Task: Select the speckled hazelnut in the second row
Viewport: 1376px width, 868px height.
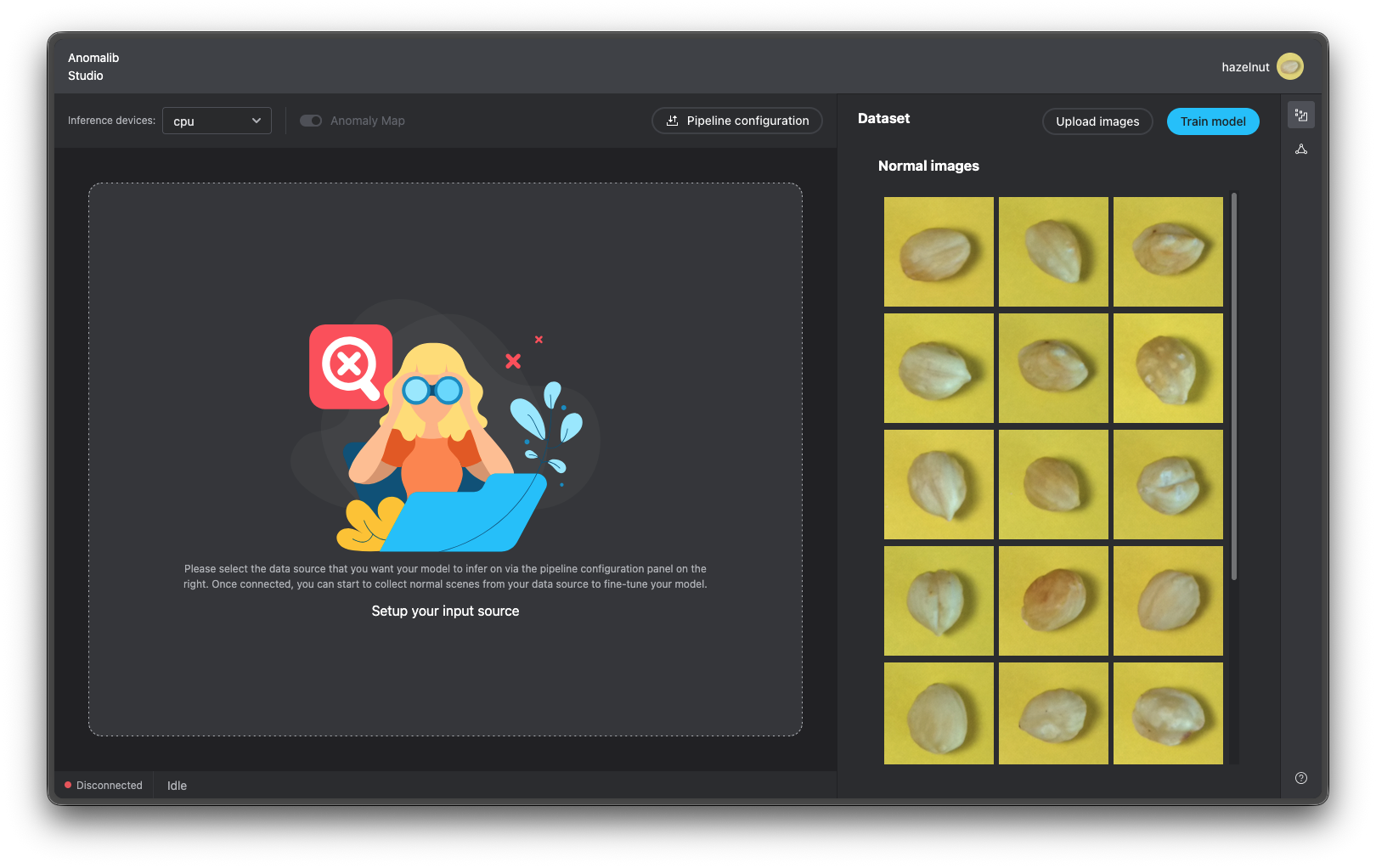Action: pos(1167,368)
